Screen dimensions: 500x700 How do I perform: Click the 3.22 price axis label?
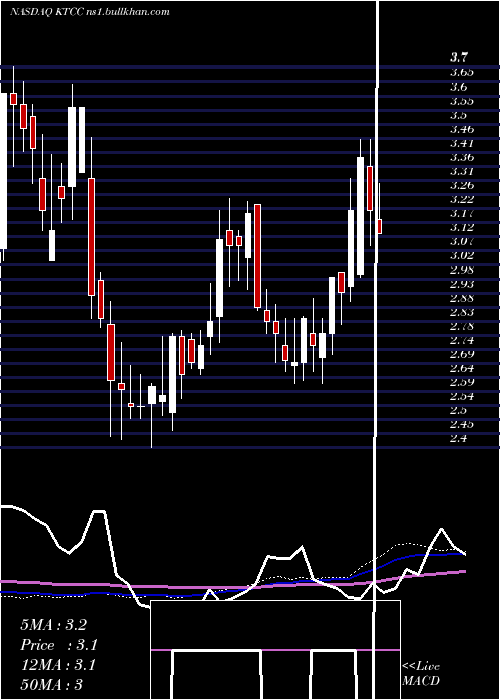[462, 199]
